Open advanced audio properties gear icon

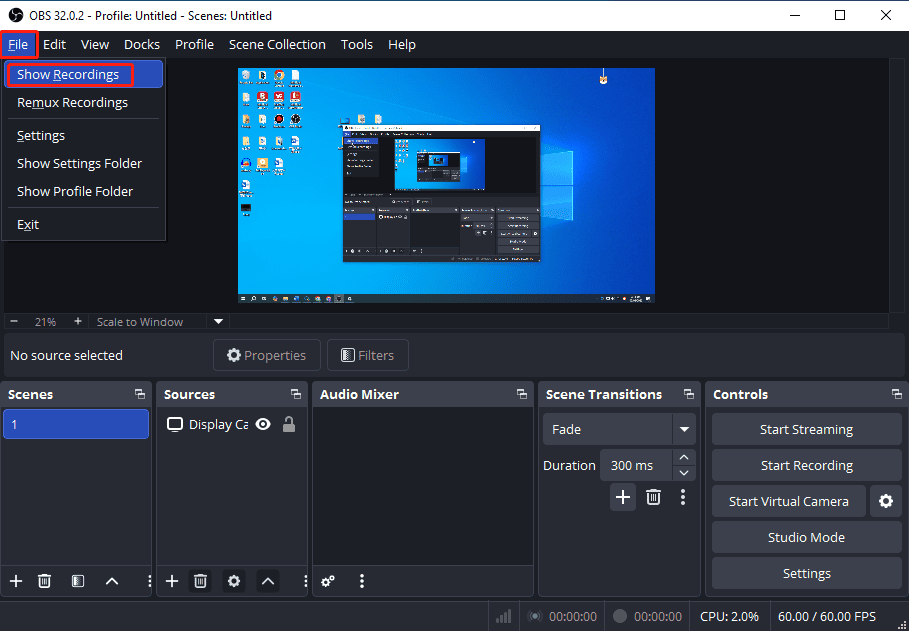[x=327, y=581]
